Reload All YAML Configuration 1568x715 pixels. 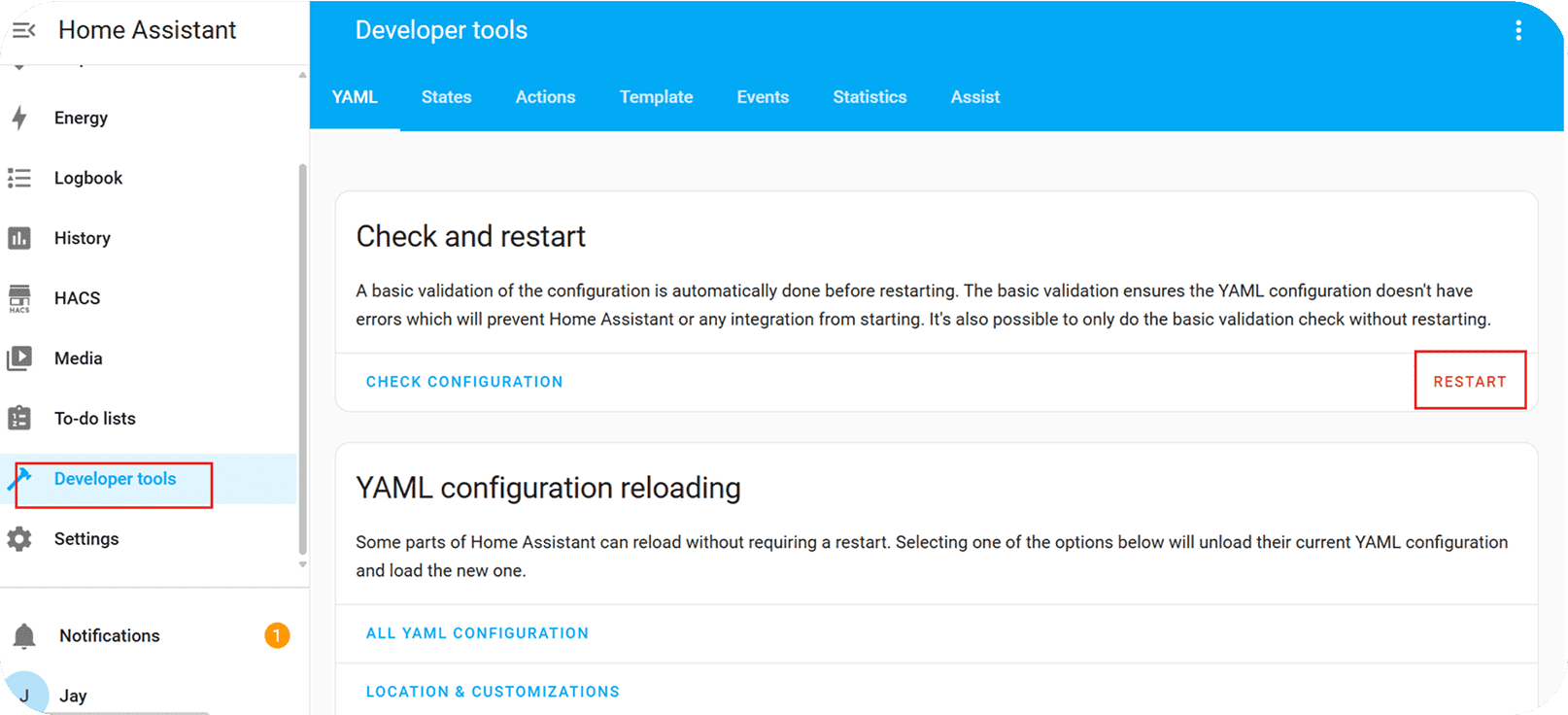(477, 633)
